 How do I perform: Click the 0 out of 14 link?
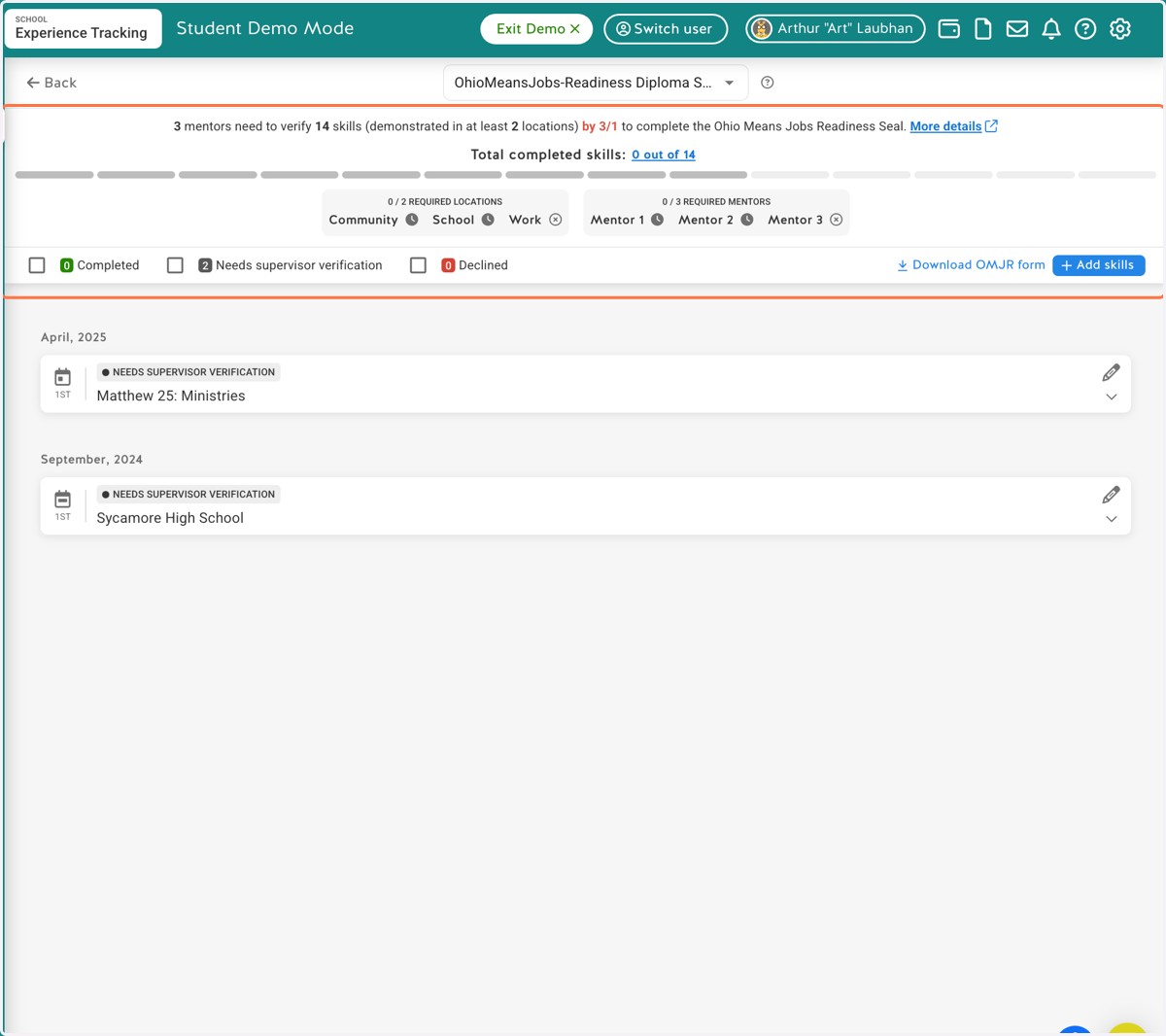[664, 155]
